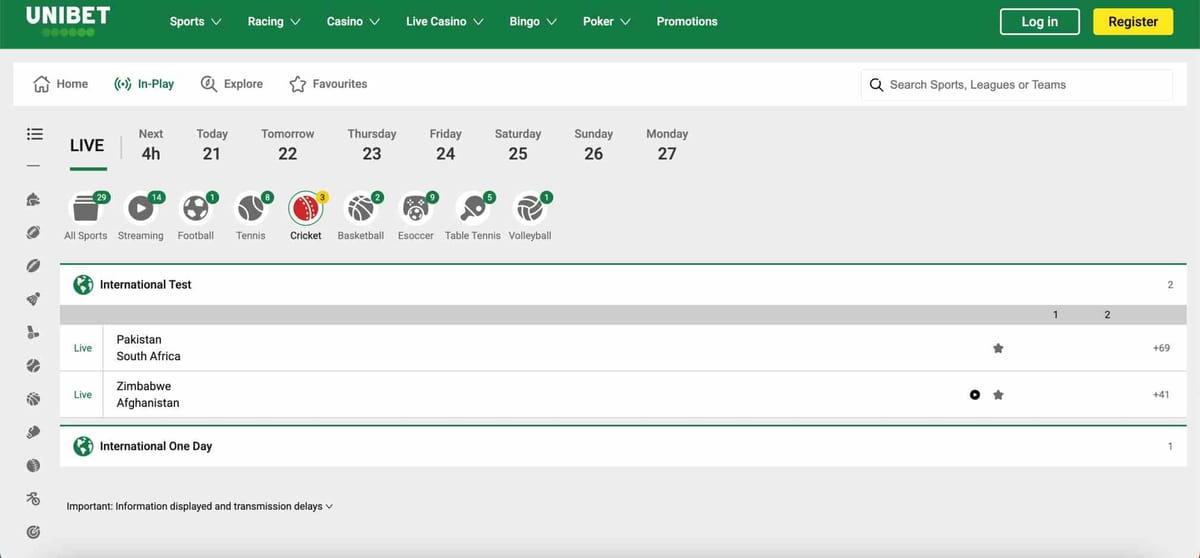Choose the Esoccer sport filter

tap(416, 215)
